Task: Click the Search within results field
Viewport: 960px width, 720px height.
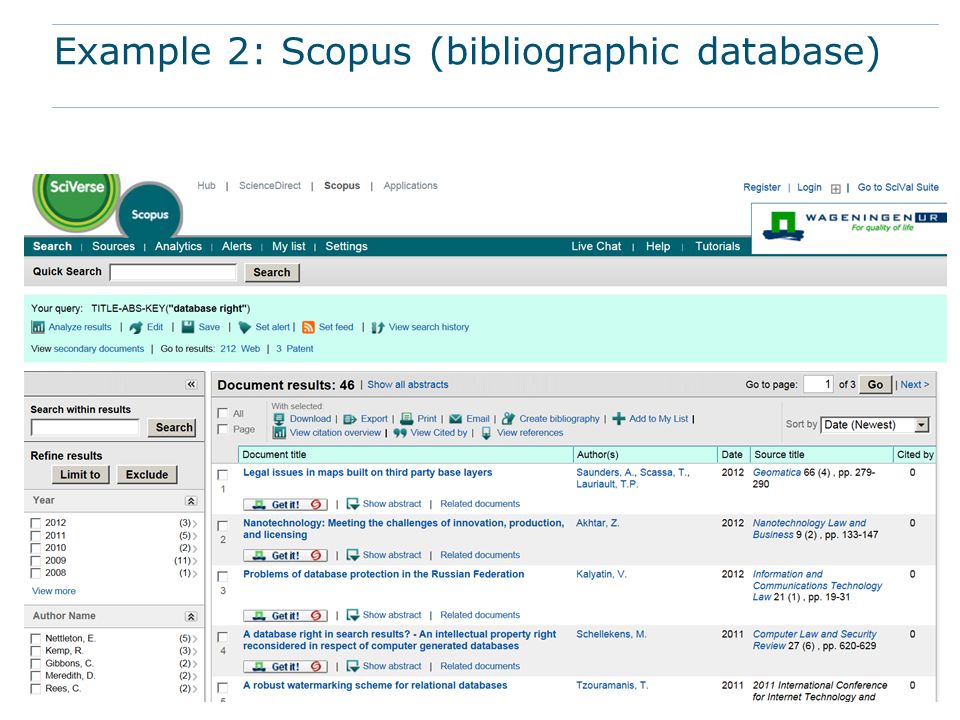Action: click(x=85, y=427)
